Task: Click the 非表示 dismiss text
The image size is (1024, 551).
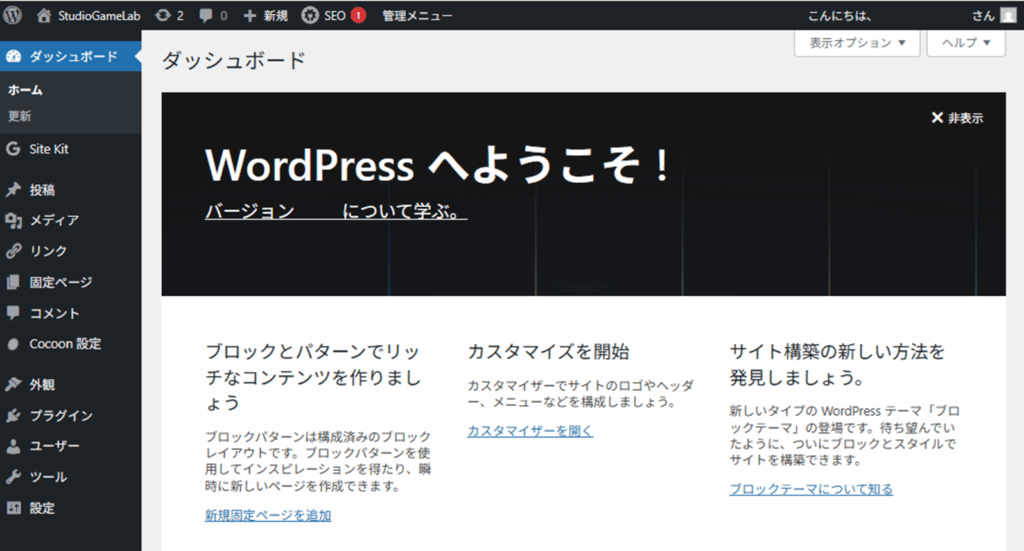Action: 965,118
